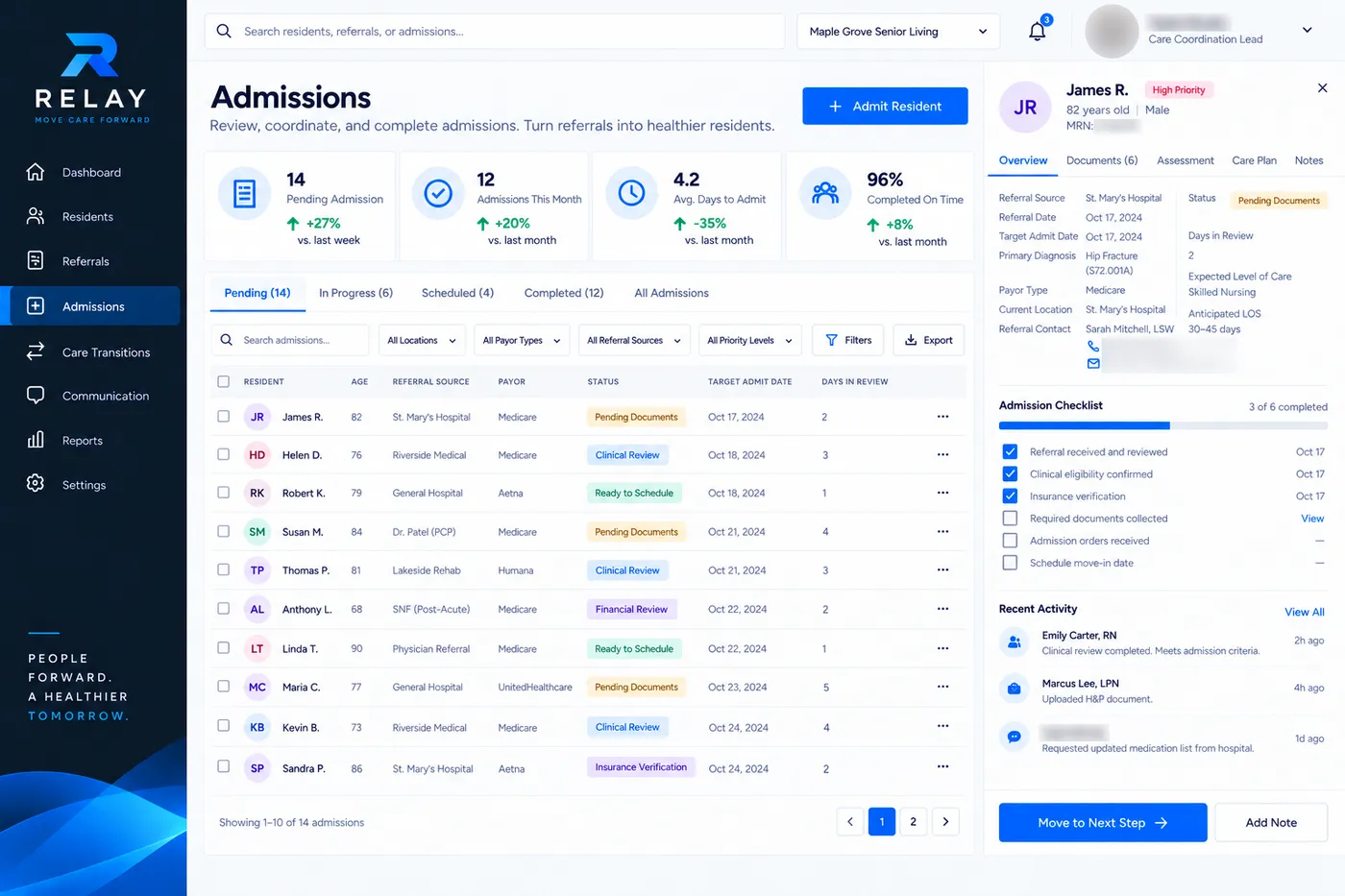Image resolution: width=1345 pixels, height=896 pixels.
Task: Go to next page of admissions
Action: pyautogui.click(x=945, y=822)
